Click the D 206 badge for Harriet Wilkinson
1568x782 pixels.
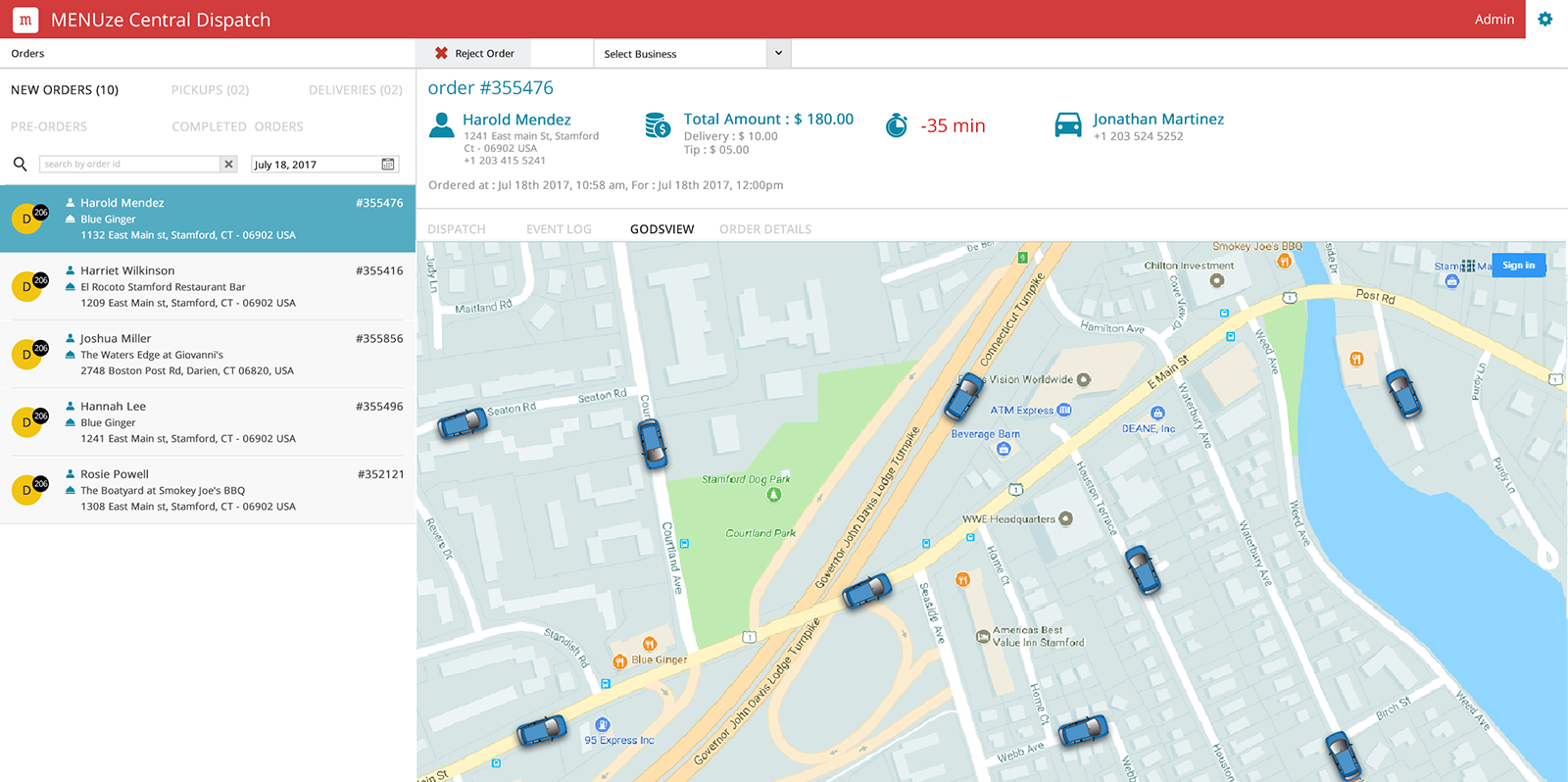(29, 285)
